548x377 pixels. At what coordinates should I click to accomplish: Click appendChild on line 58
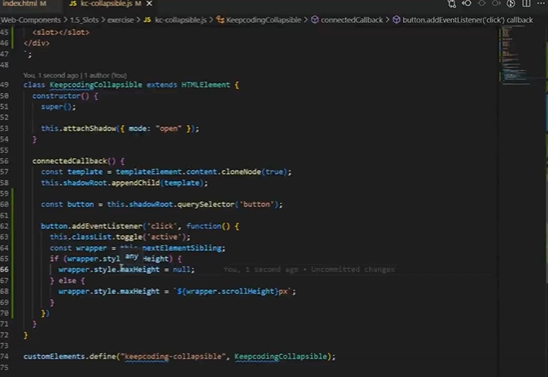click(136, 183)
